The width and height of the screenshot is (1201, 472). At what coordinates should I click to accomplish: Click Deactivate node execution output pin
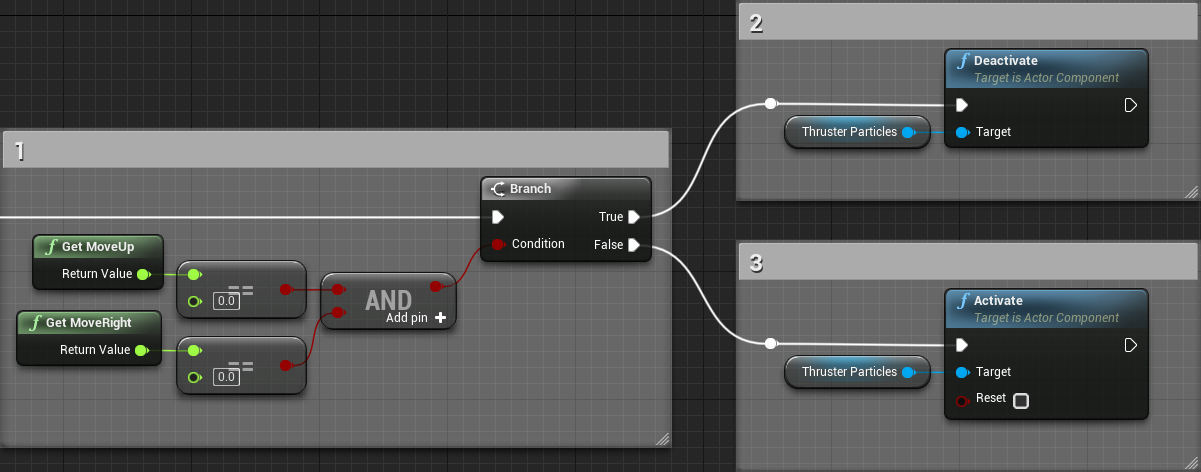point(1131,105)
